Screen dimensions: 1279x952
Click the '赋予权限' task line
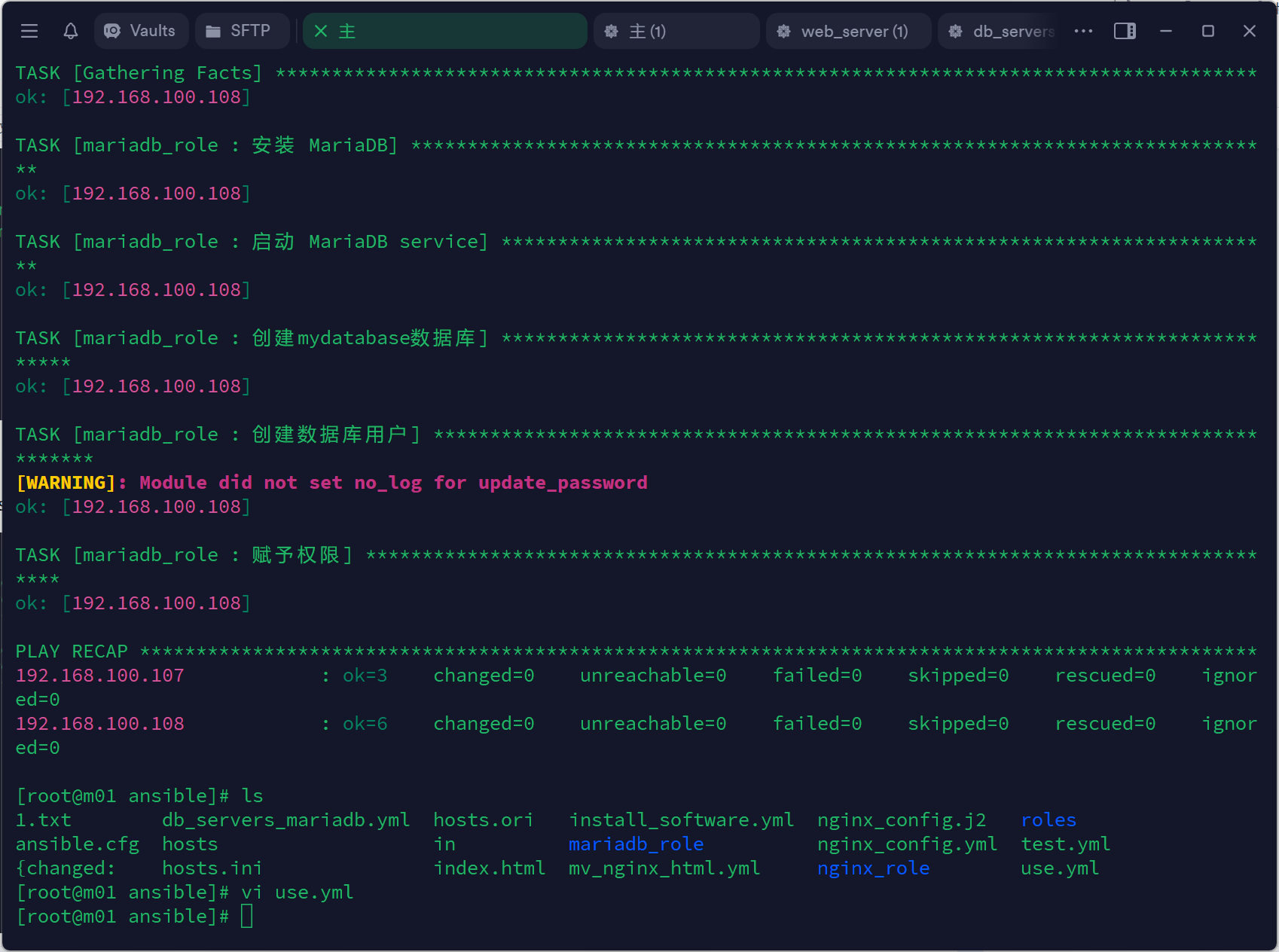(x=636, y=555)
